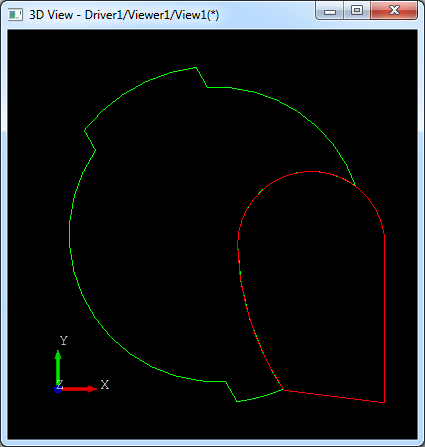Close the 3D View window
This screenshot has width=425, height=447.
coord(394,11)
